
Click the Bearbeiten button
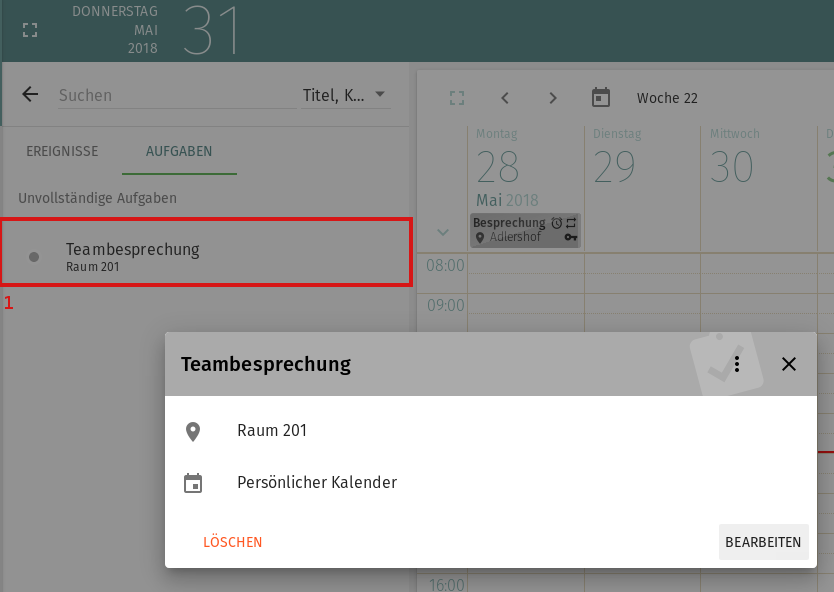tap(763, 542)
